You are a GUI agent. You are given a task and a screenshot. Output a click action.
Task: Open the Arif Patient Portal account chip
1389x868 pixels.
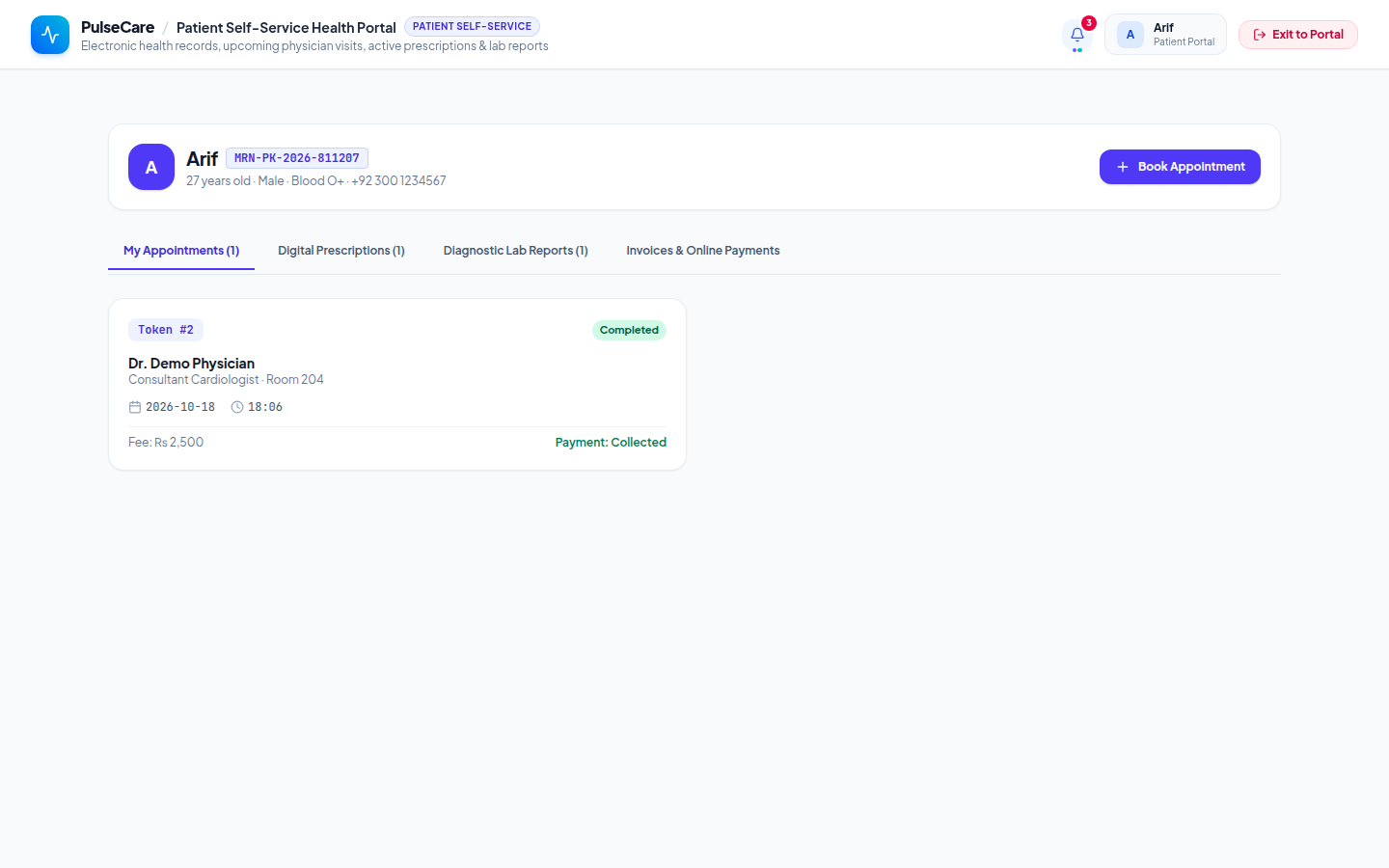1165,35
